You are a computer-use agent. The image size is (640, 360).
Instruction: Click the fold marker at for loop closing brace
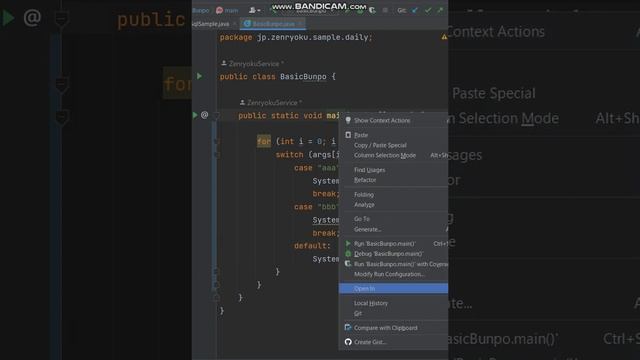[217, 284]
